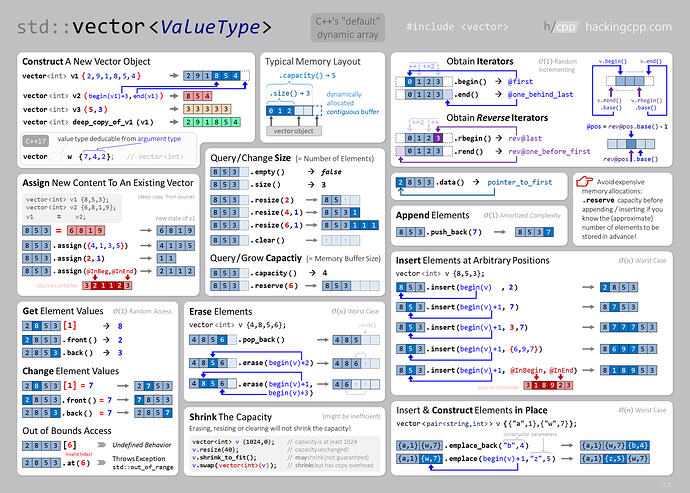The image size is (690, 493).
Task: Click the bold ".reserve" word in the tip
Action: click(598, 200)
